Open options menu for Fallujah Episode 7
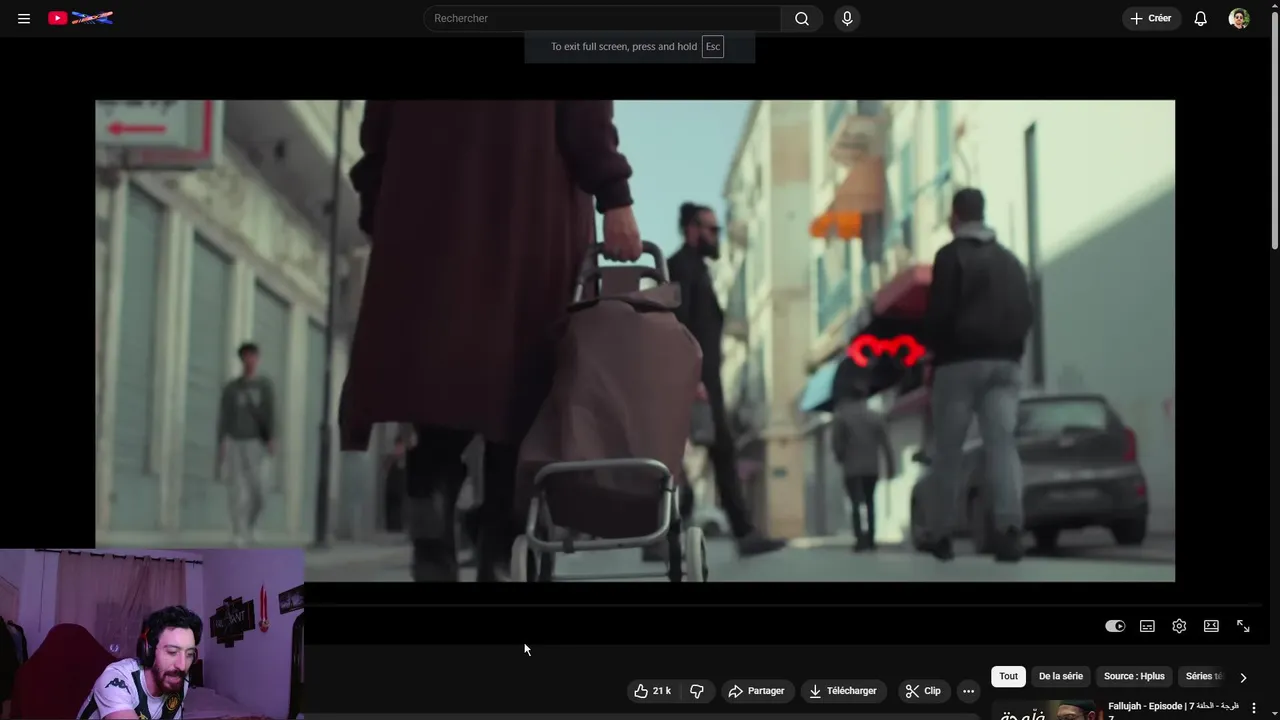The height and width of the screenshot is (720, 1280). [1254, 708]
